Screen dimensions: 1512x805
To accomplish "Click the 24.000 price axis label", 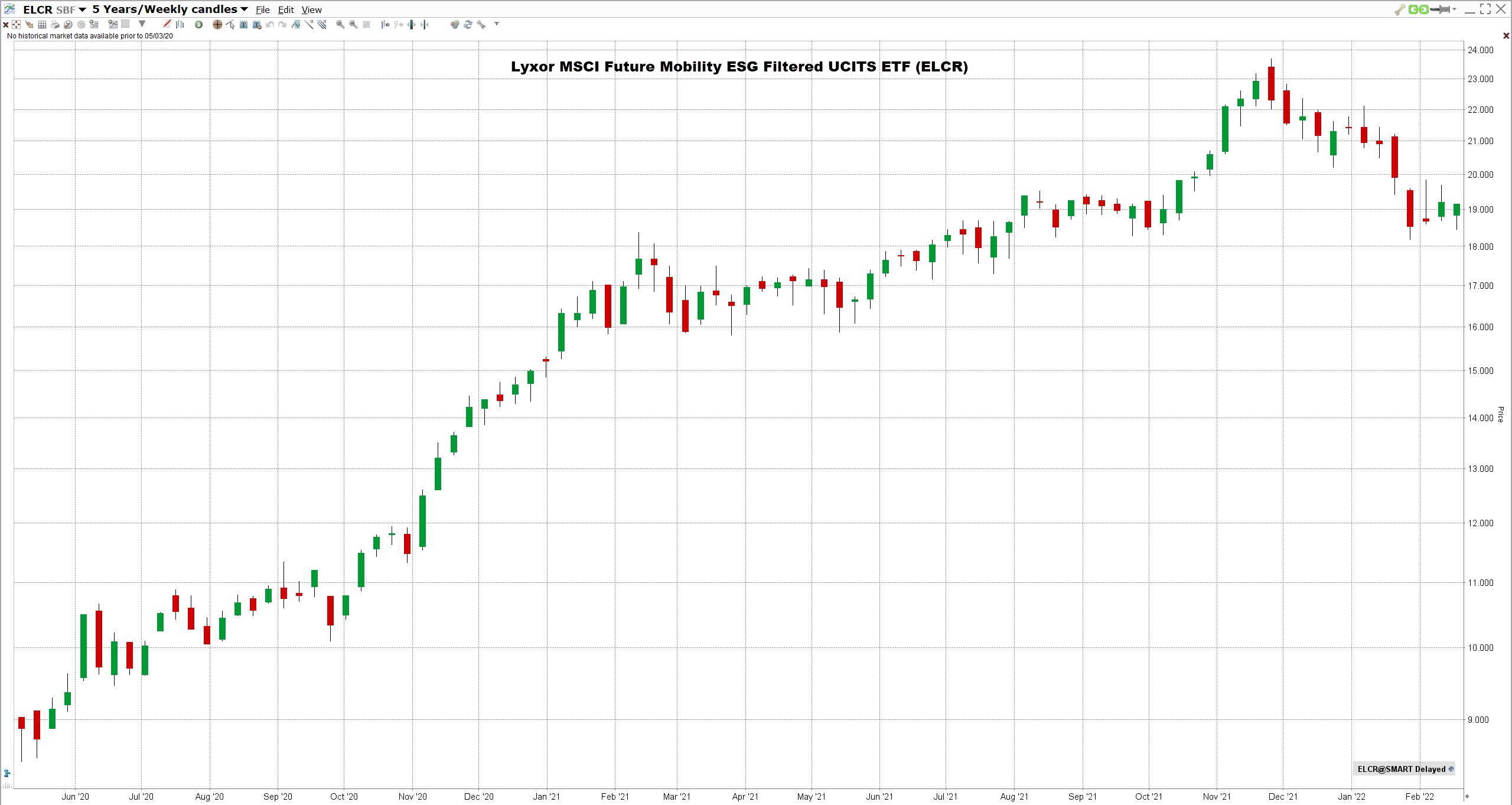I will pos(1481,50).
